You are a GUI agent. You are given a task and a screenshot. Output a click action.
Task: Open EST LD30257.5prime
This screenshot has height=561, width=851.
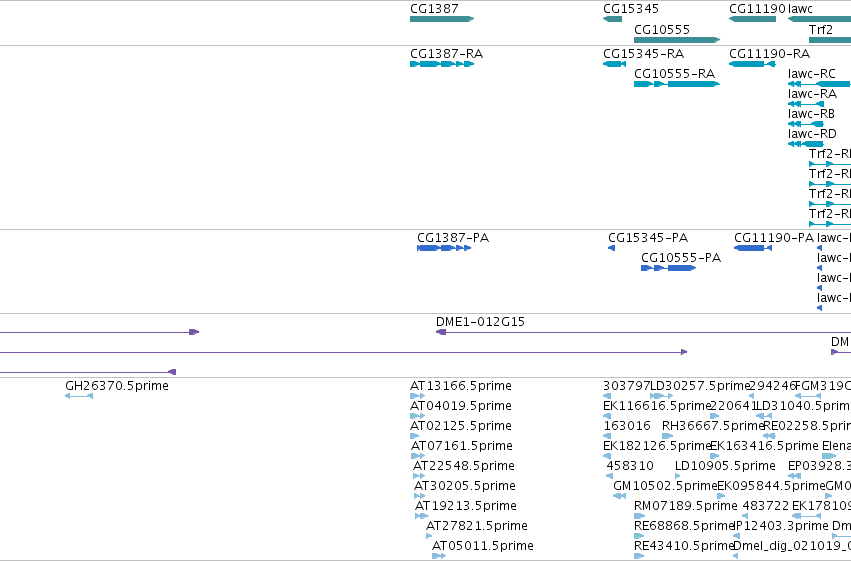[700, 386]
